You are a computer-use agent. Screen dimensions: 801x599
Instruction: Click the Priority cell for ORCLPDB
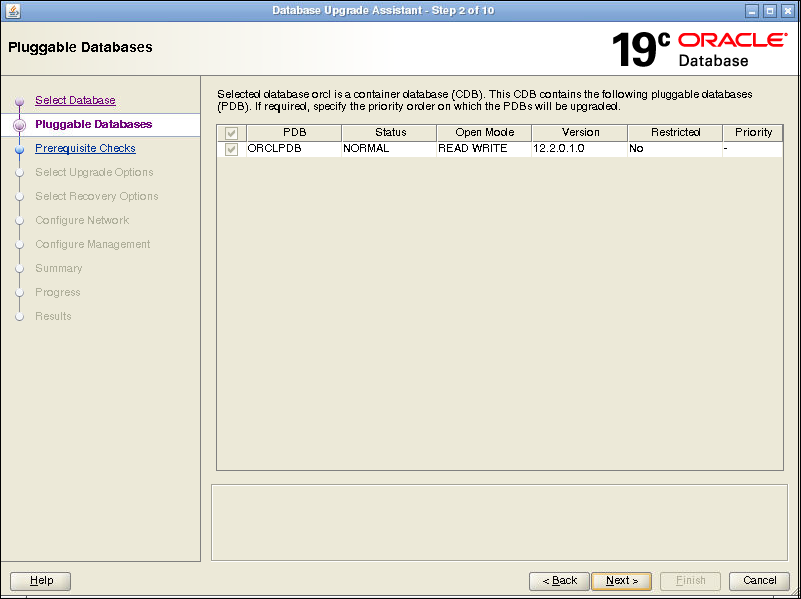point(752,149)
